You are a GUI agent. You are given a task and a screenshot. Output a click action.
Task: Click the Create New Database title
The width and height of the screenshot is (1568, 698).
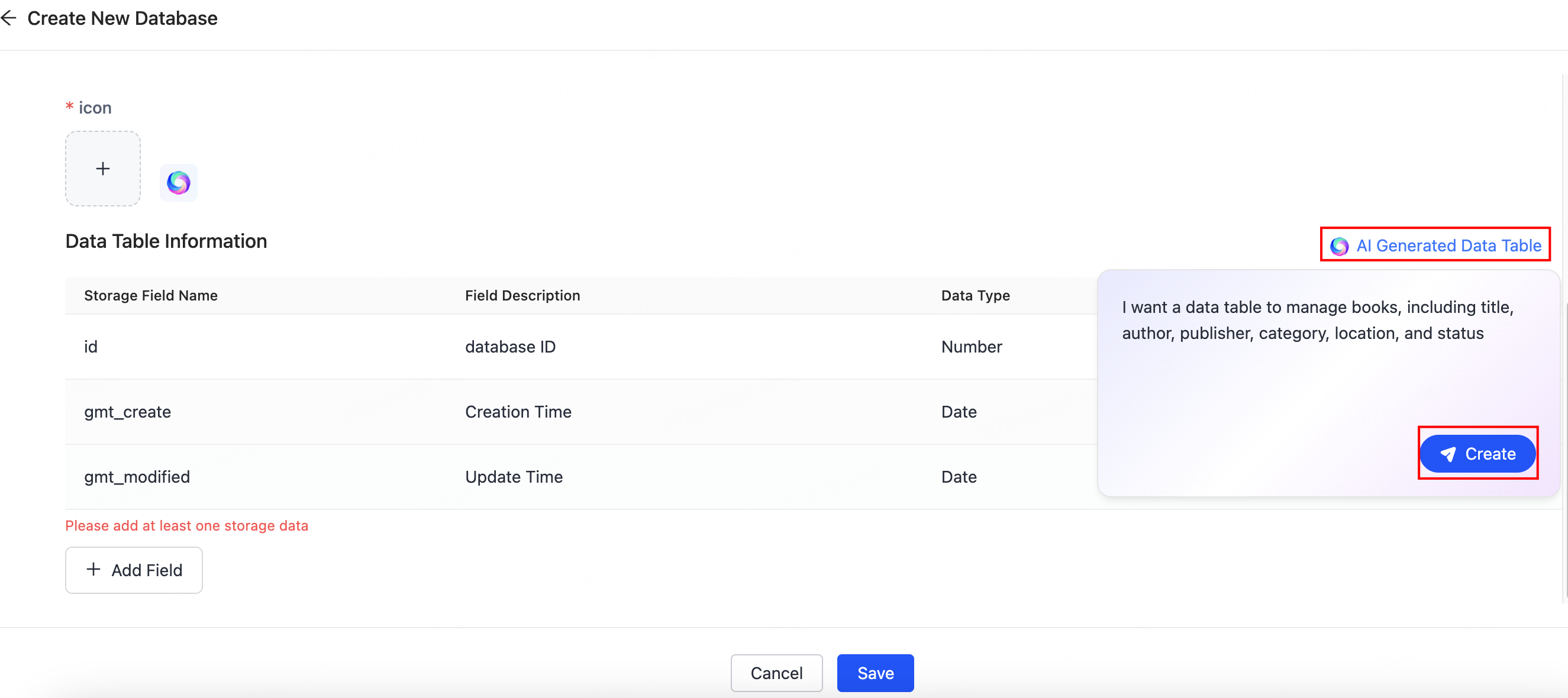(x=122, y=18)
